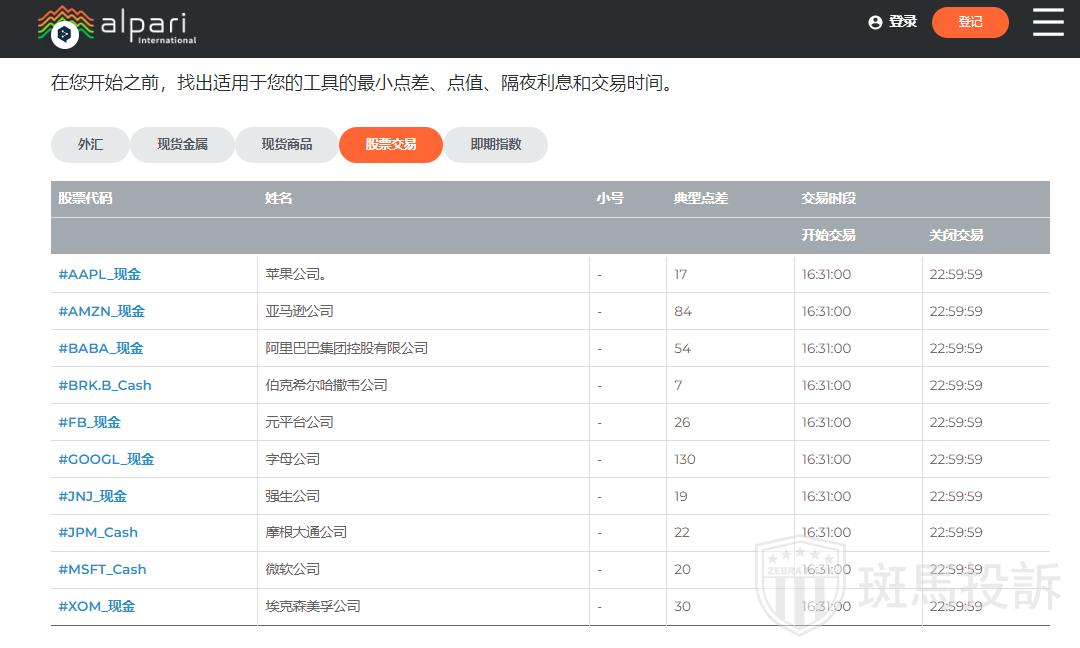1080x648 pixels.
Task: Click the 股票代码 column header
Action: click(85, 198)
